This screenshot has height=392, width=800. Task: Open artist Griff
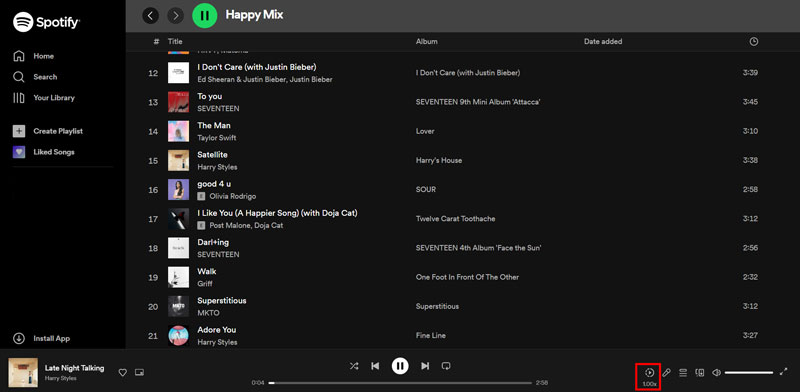(x=205, y=284)
